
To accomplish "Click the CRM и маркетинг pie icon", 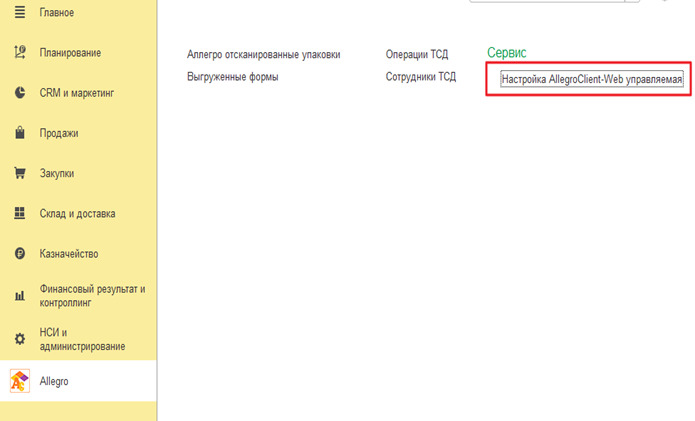I will pyautogui.click(x=20, y=93).
